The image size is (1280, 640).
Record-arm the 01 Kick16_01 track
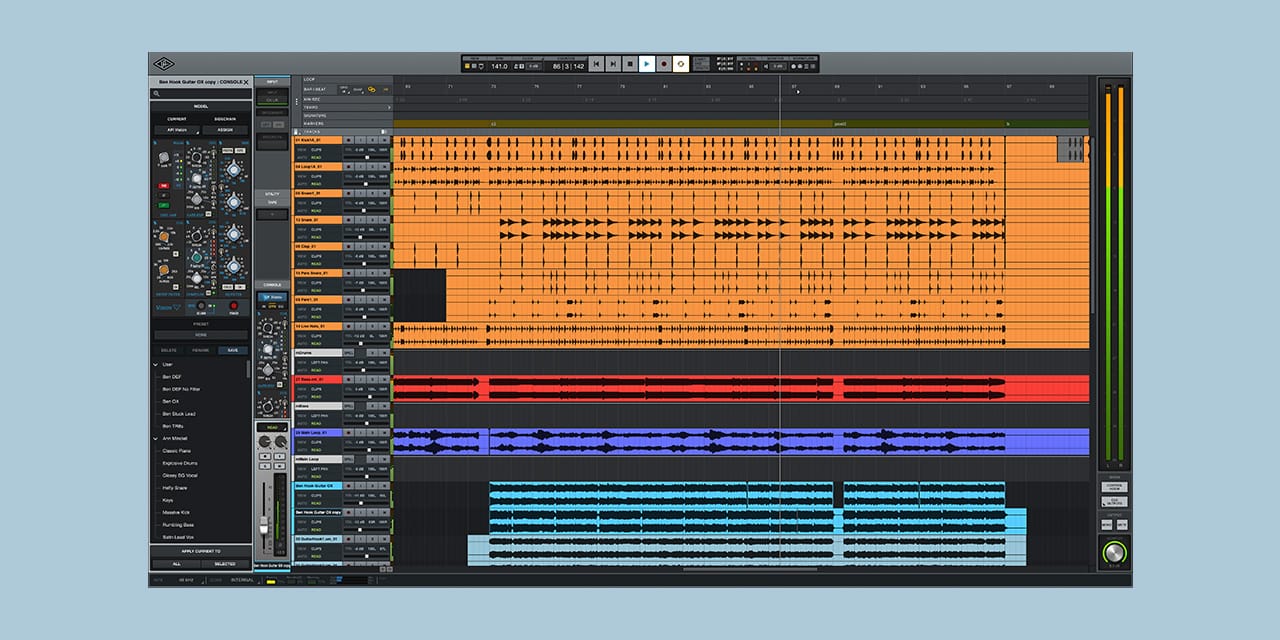tap(349, 139)
